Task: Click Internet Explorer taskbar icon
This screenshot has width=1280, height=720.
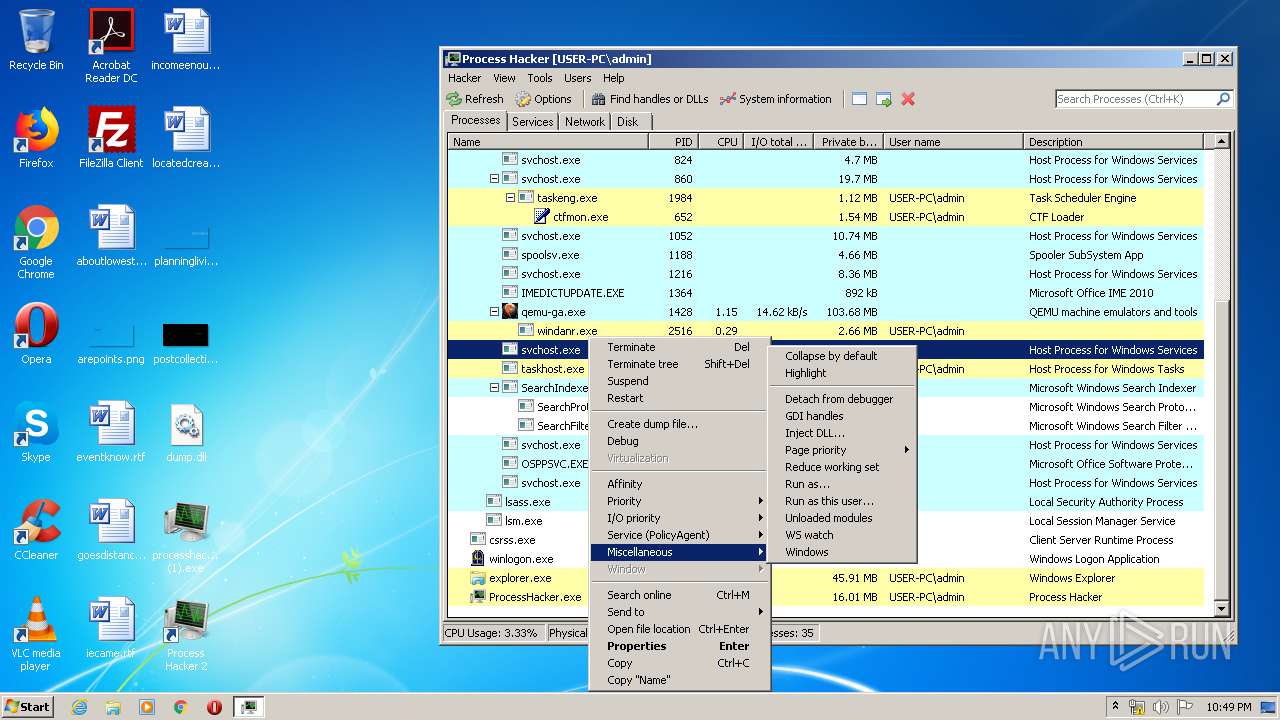Action: [80, 707]
